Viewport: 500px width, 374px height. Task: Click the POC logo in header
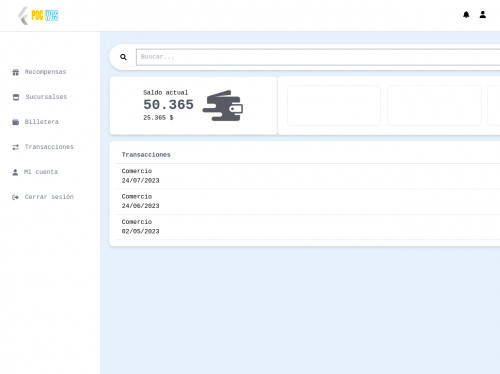pyautogui.click(x=38, y=16)
